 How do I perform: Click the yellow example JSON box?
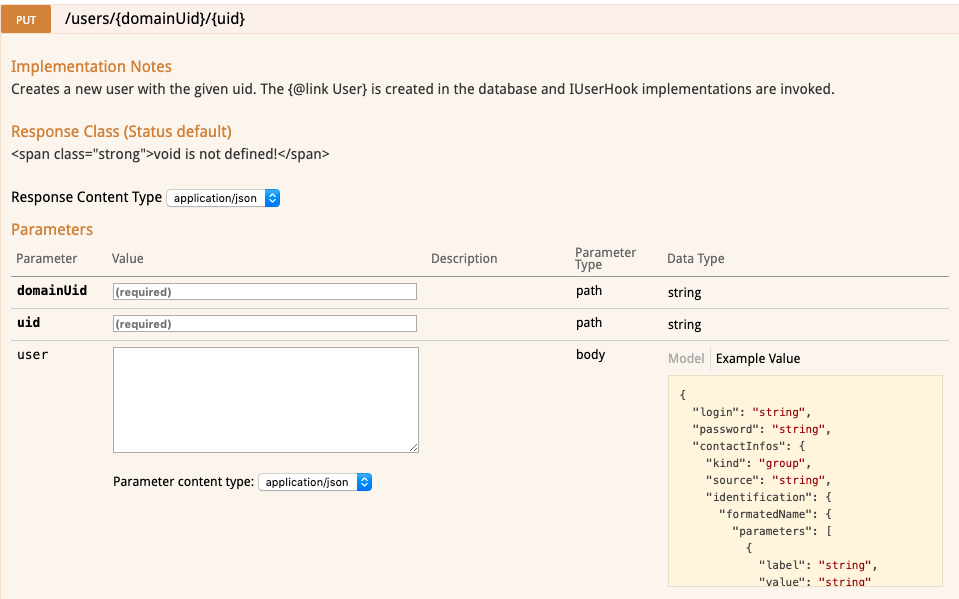(805, 480)
